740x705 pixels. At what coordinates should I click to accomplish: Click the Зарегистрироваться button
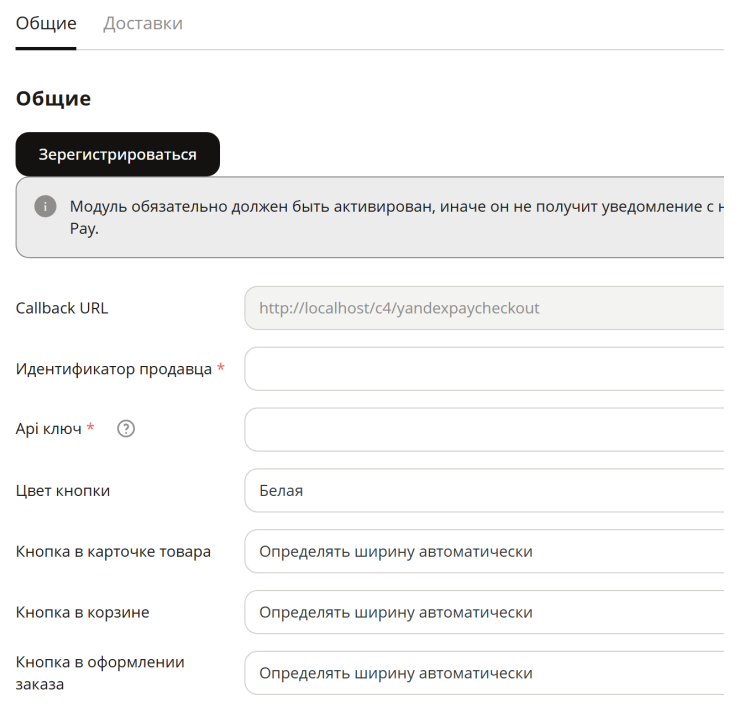(x=118, y=154)
